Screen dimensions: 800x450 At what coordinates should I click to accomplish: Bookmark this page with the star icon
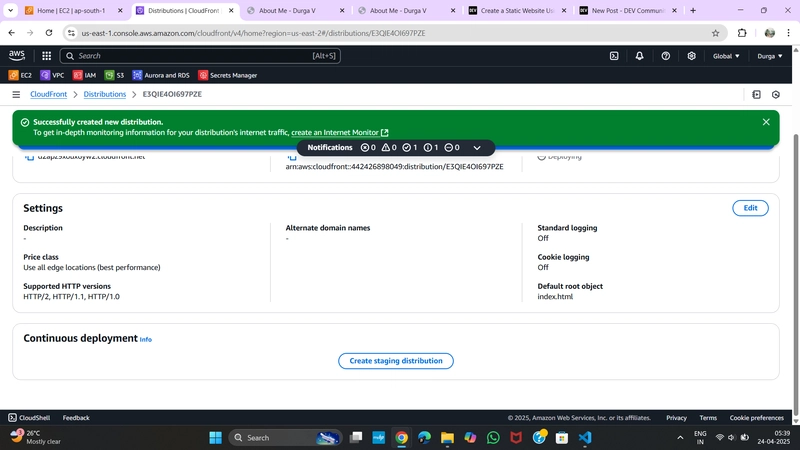[x=715, y=33]
